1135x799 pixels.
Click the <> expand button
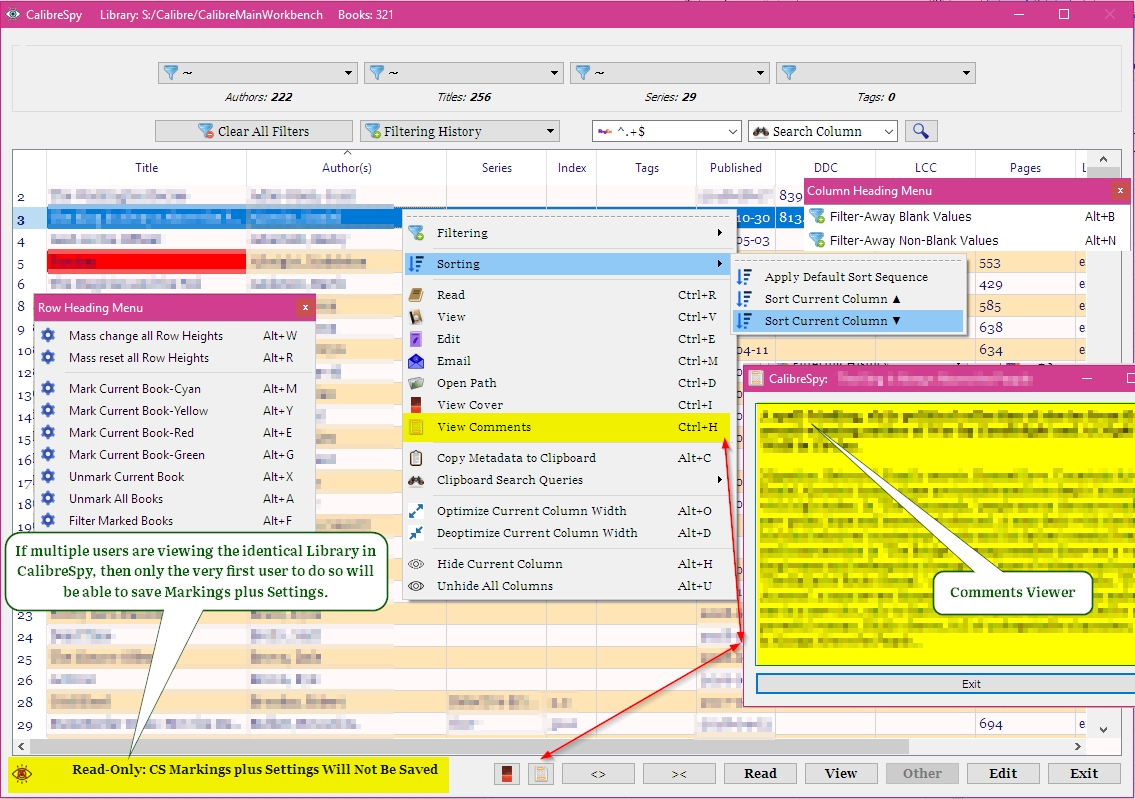[598, 774]
